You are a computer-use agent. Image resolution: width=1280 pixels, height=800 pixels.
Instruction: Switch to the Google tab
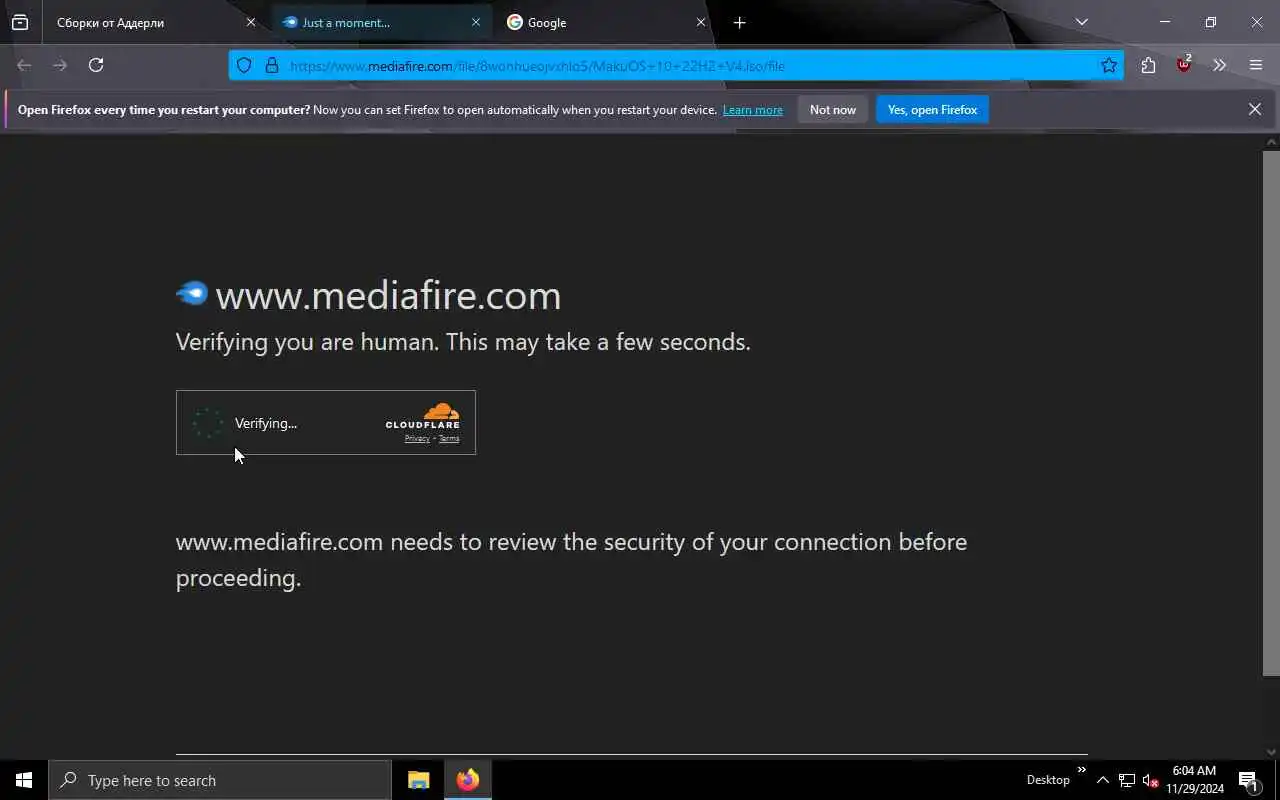tap(607, 22)
